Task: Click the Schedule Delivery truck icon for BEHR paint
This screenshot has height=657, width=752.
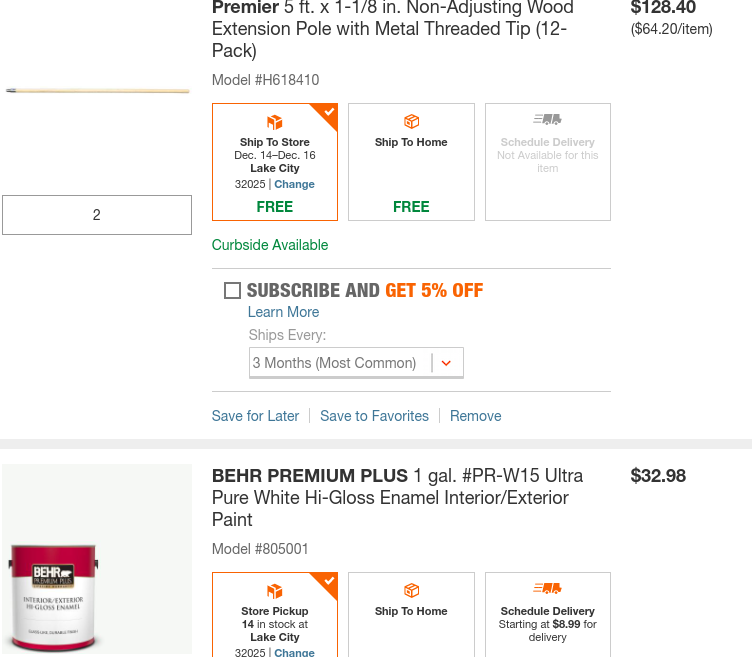Action: tap(547, 589)
